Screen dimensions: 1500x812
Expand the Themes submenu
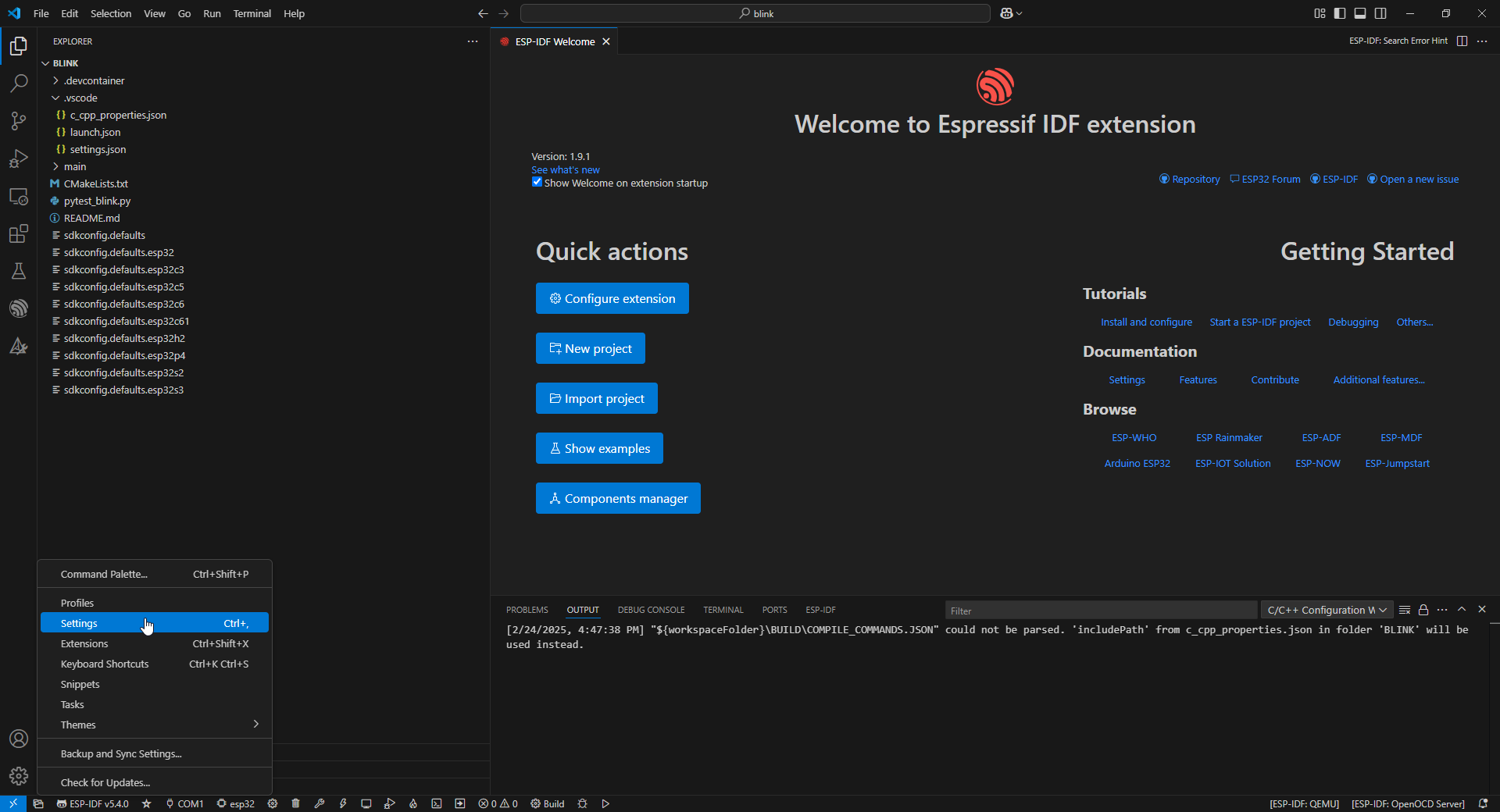[x=155, y=725]
